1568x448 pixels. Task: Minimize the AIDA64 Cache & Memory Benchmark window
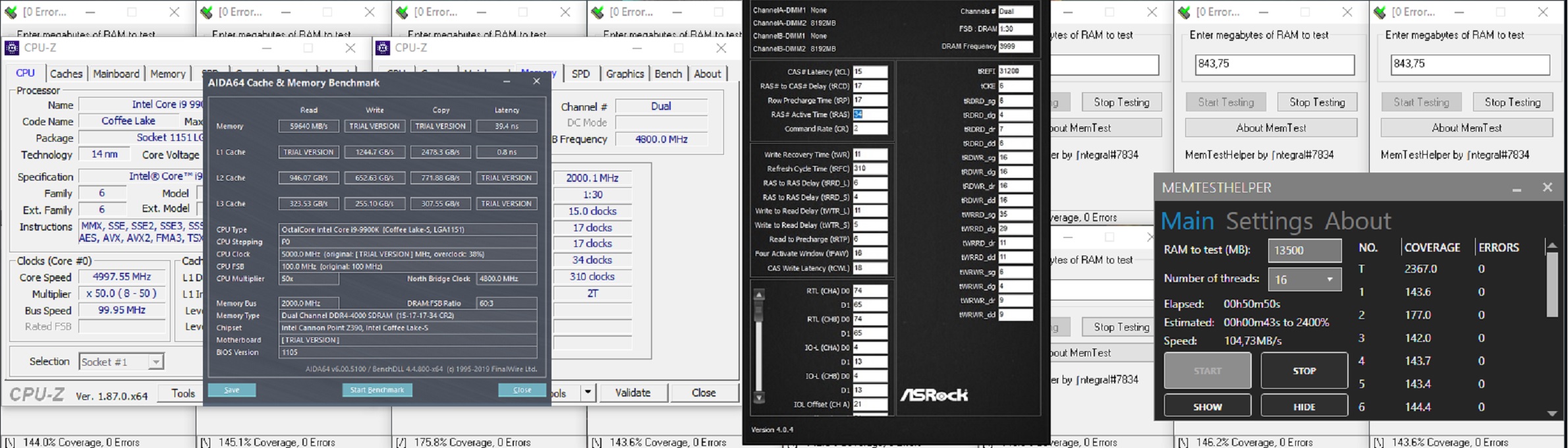tap(507, 81)
